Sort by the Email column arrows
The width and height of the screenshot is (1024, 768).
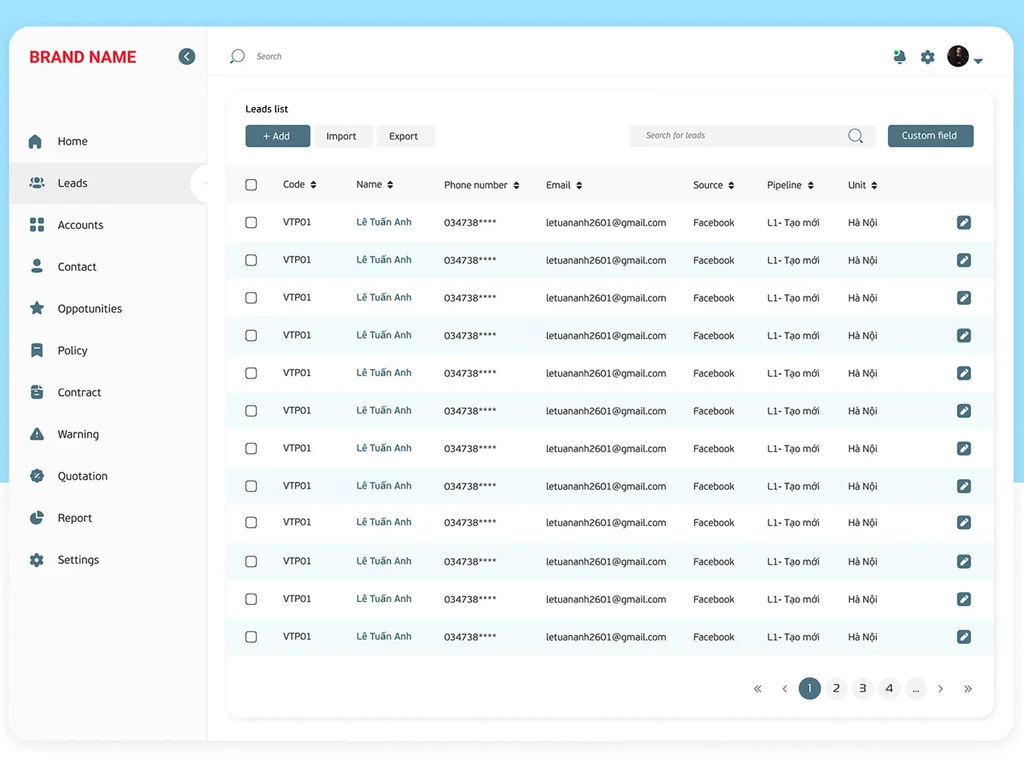pos(579,185)
